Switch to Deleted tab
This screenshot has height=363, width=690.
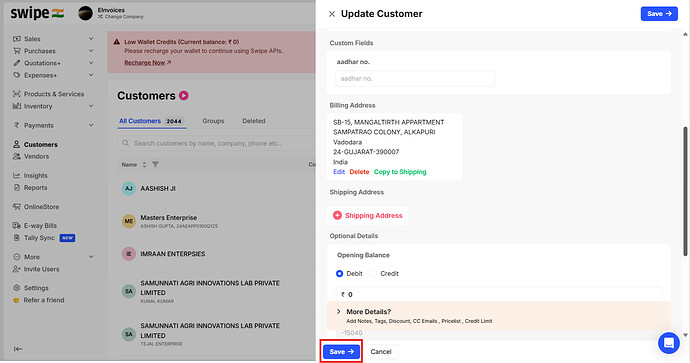254,121
